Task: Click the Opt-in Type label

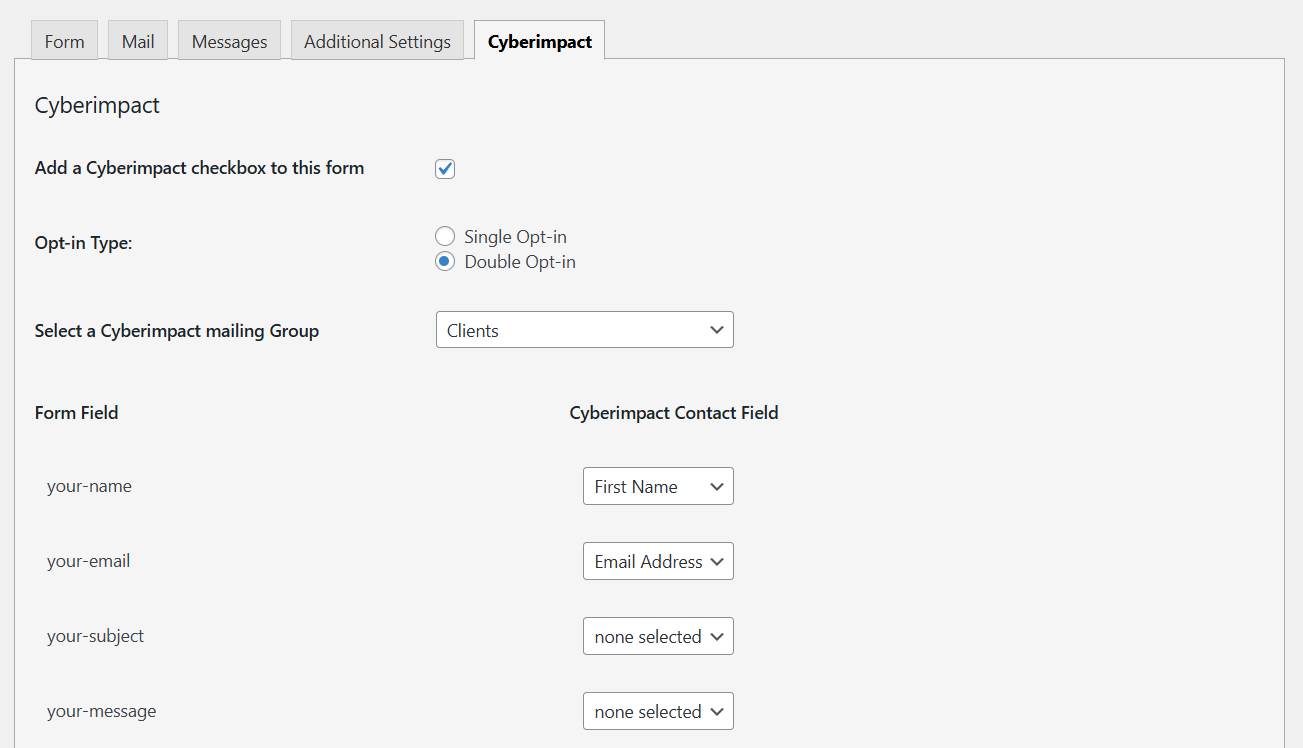Action: pyautogui.click(x=83, y=243)
